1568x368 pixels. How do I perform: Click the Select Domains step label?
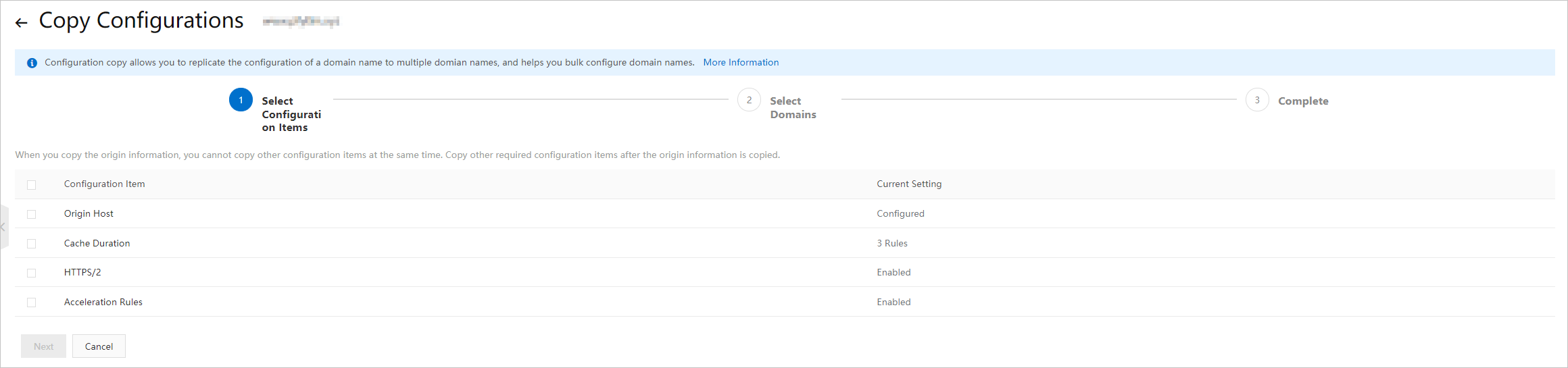coord(793,108)
